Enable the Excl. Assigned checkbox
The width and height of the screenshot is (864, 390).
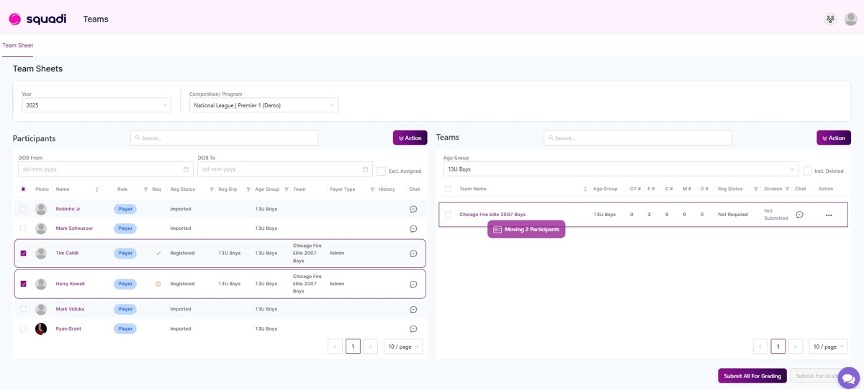pos(381,171)
